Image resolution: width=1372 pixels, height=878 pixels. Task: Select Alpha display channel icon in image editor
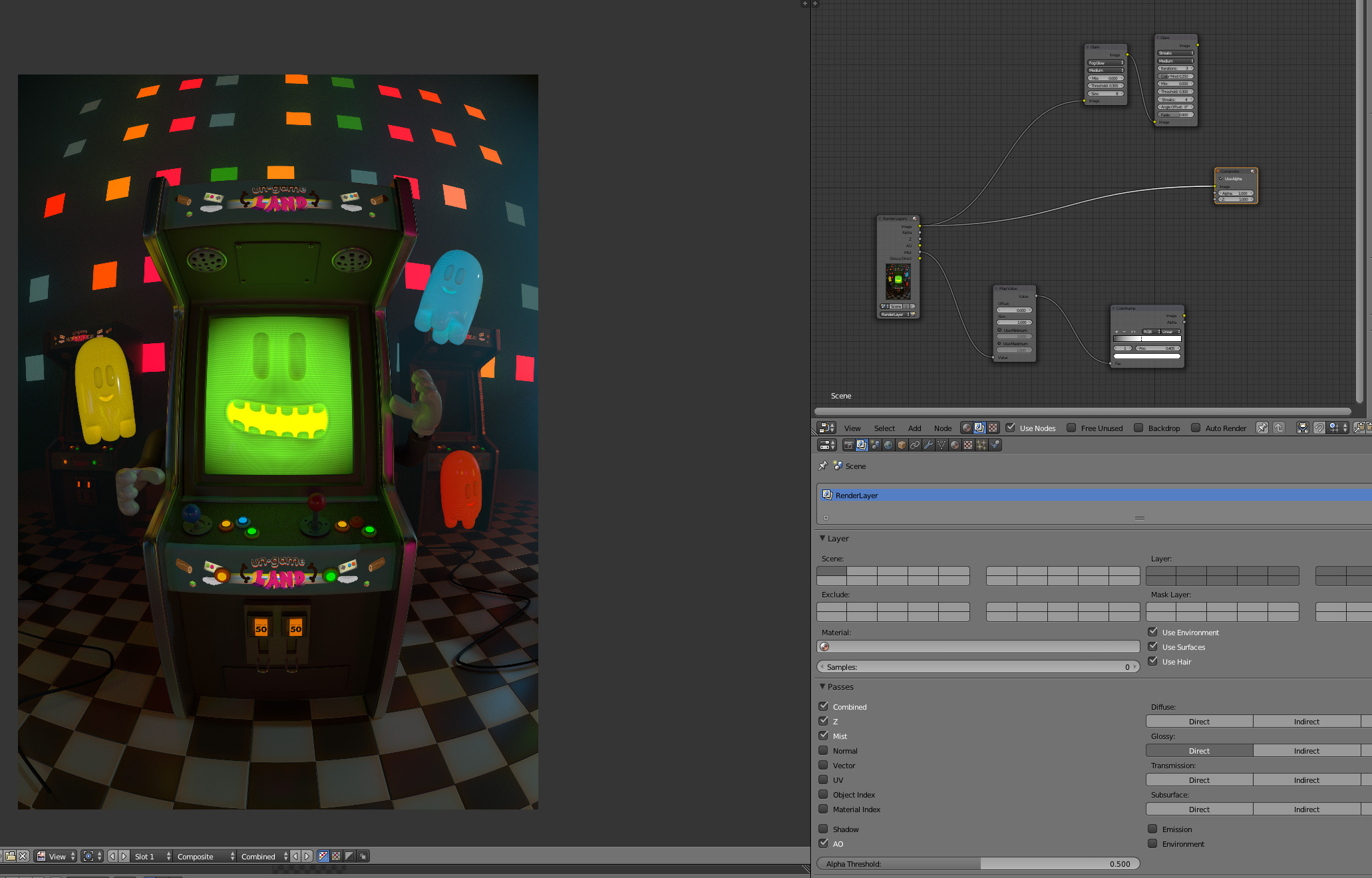click(x=349, y=856)
